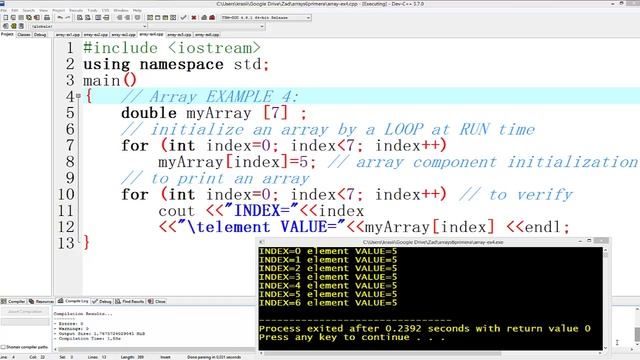This screenshot has width=640, height=360.
Task: Click the Compile toolbar icon
Action: pyautogui.click(x=150, y=18)
